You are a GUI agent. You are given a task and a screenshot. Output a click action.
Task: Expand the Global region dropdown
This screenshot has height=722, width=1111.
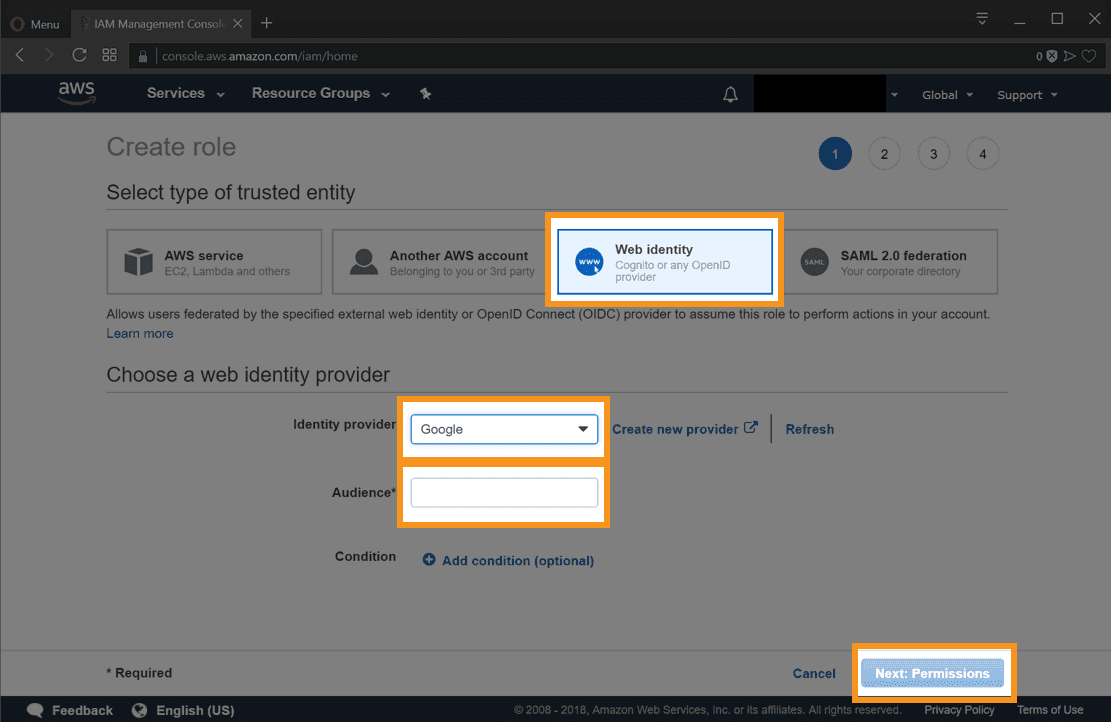[946, 95]
